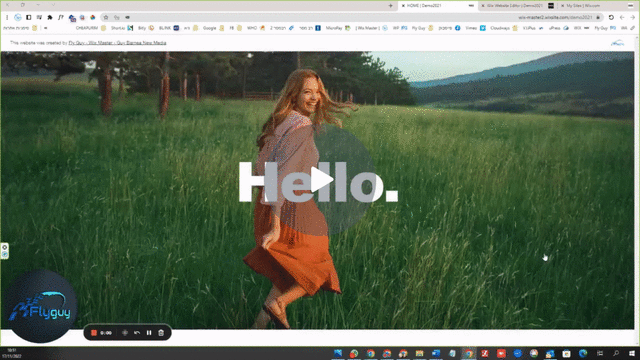Open the Cloudways bookmark folder
The width and height of the screenshot is (640, 360).
point(504,28)
